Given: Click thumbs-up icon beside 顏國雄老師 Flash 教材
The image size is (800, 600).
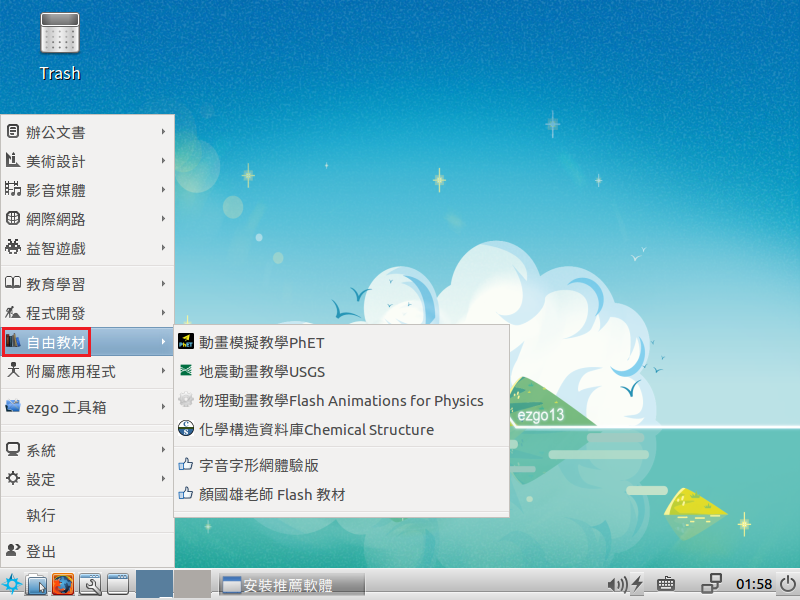Looking at the screenshot, I should click(186, 493).
